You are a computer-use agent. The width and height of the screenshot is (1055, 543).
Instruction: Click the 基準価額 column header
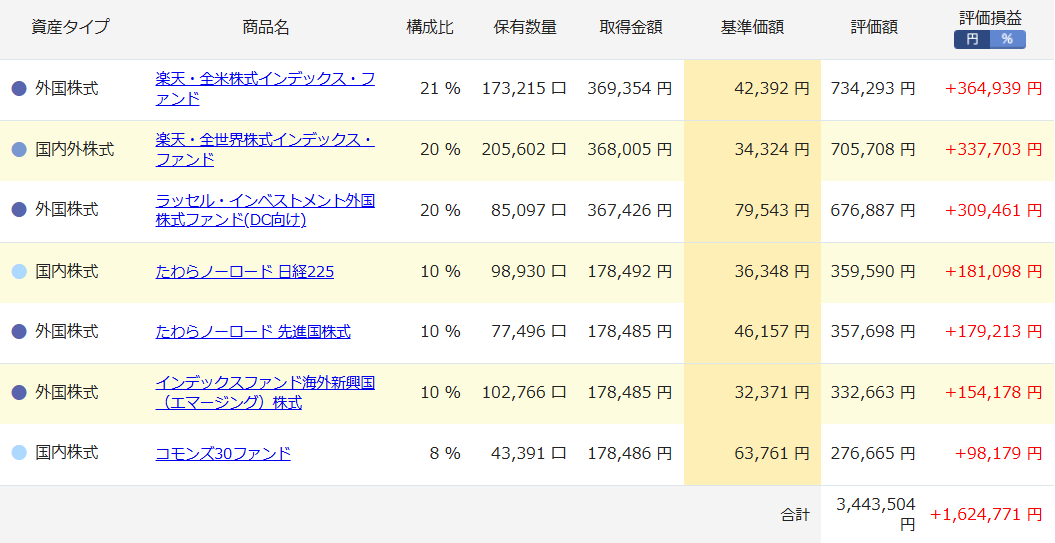point(752,28)
